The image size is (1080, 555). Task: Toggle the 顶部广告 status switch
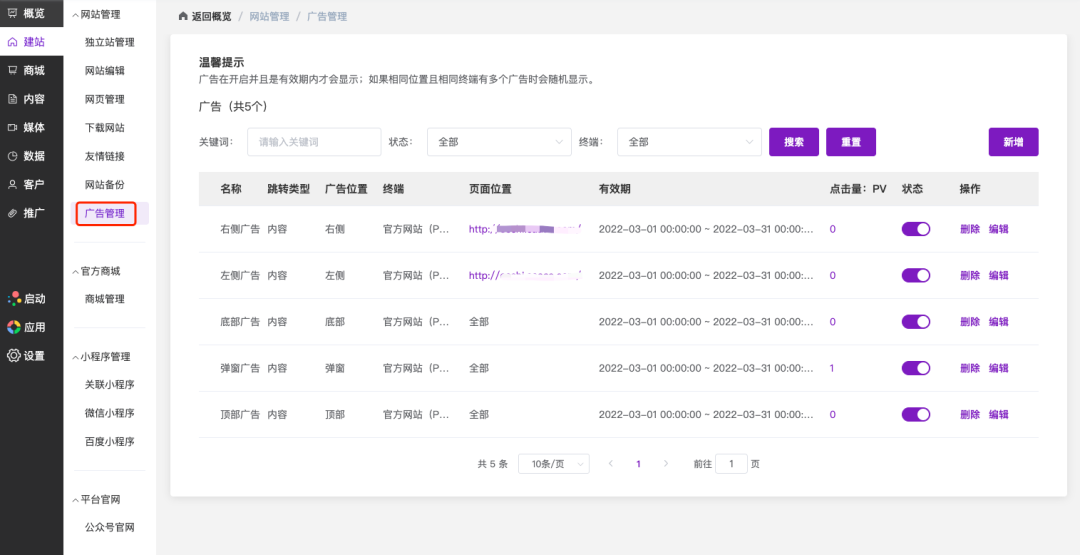click(x=915, y=414)
